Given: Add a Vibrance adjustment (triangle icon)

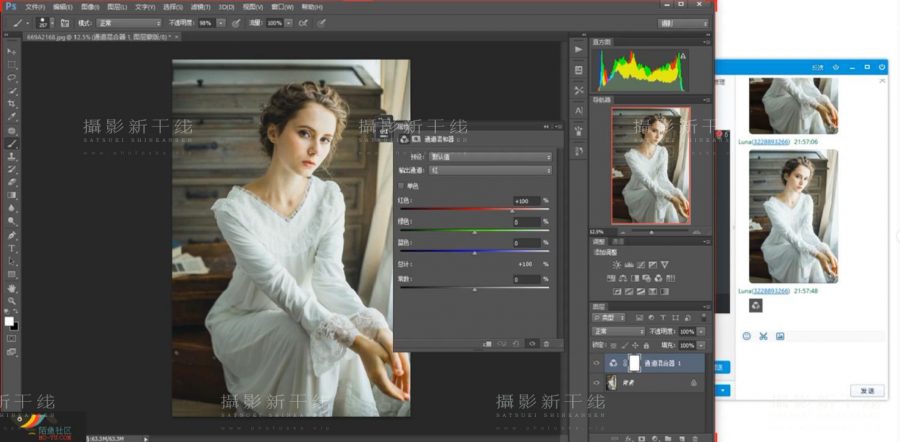Looking at the screenshot, I should 665,265.
